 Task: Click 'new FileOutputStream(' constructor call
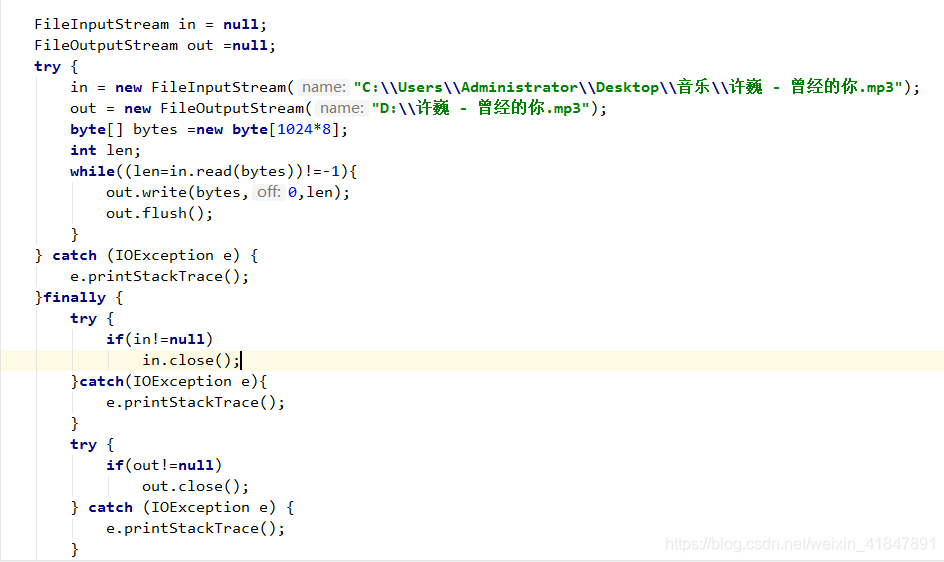pos(218,109)
